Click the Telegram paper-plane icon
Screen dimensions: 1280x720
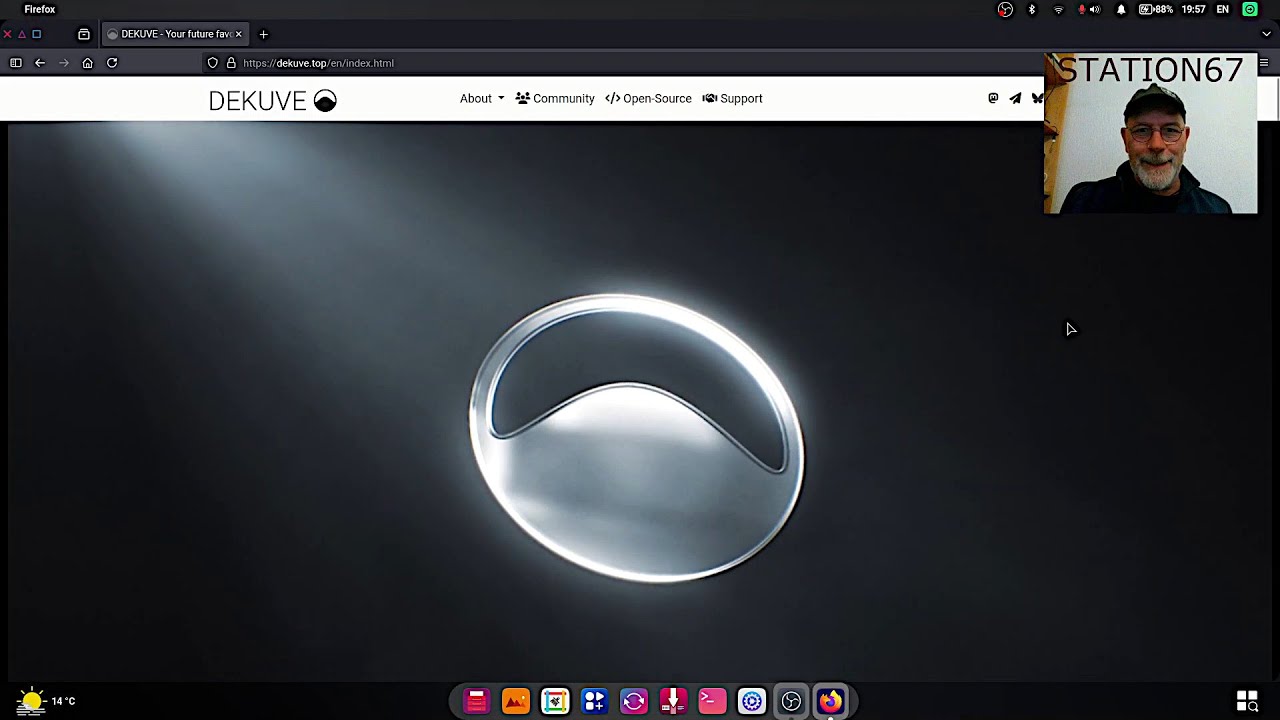(1015, 98)
